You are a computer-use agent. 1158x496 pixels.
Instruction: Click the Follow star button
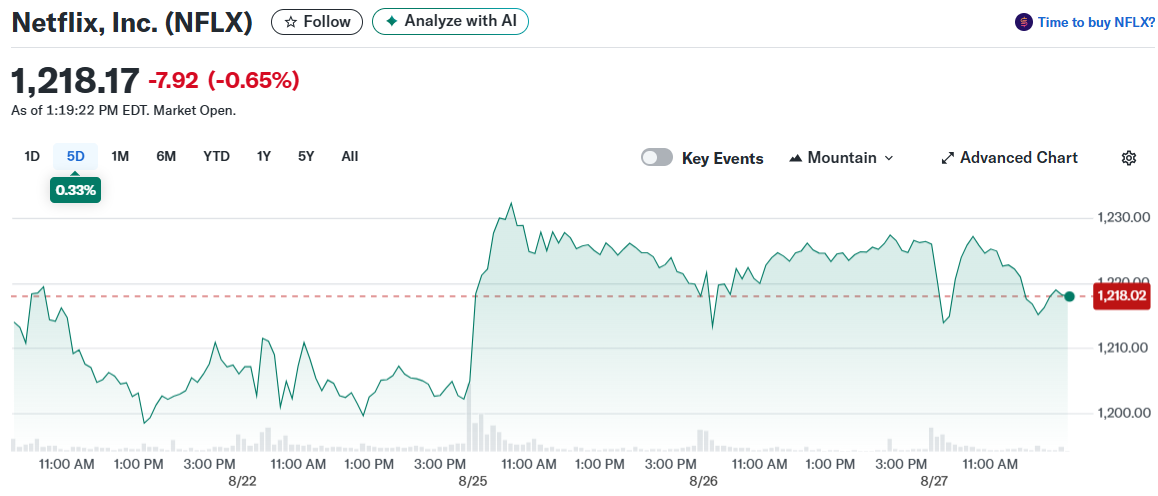(317, 22)
